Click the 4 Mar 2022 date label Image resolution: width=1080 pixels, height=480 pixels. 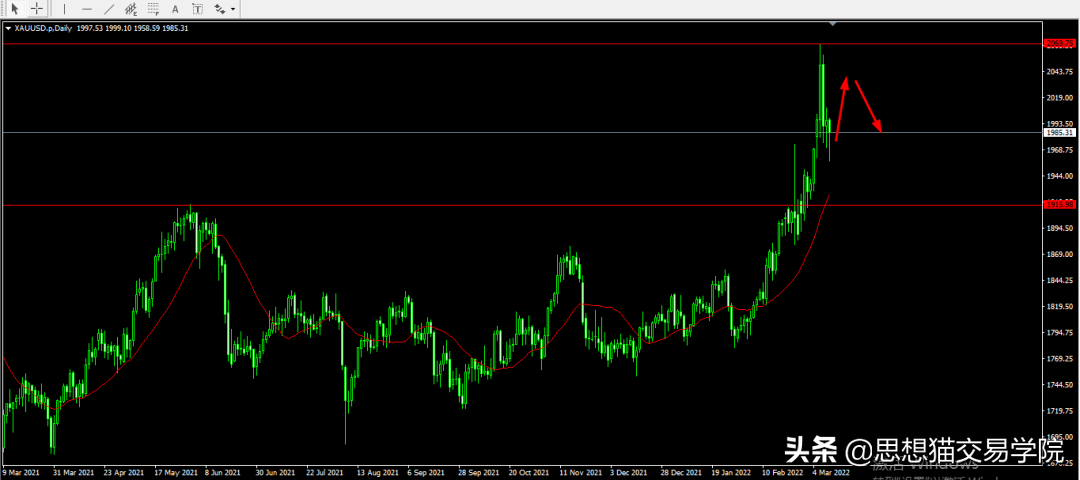830,473
